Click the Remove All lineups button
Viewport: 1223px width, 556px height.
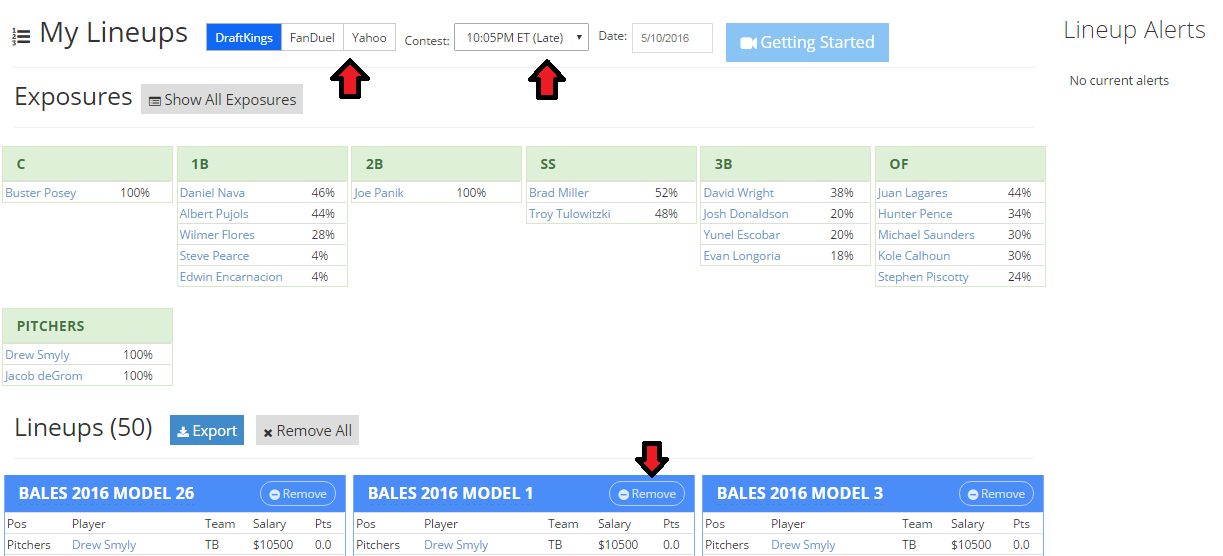point(307,431)
